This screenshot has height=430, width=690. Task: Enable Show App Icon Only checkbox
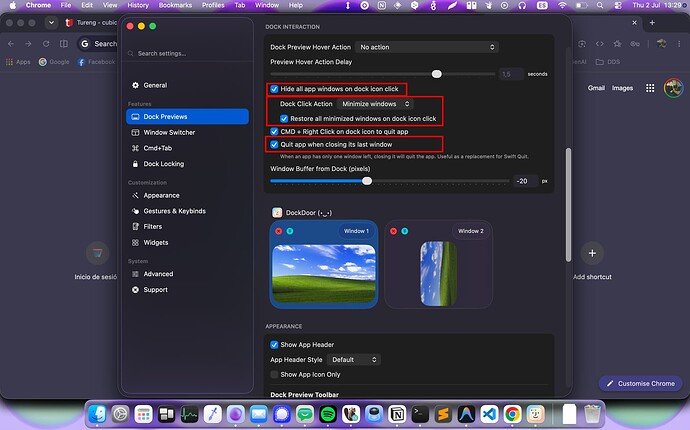coord(274,375)
